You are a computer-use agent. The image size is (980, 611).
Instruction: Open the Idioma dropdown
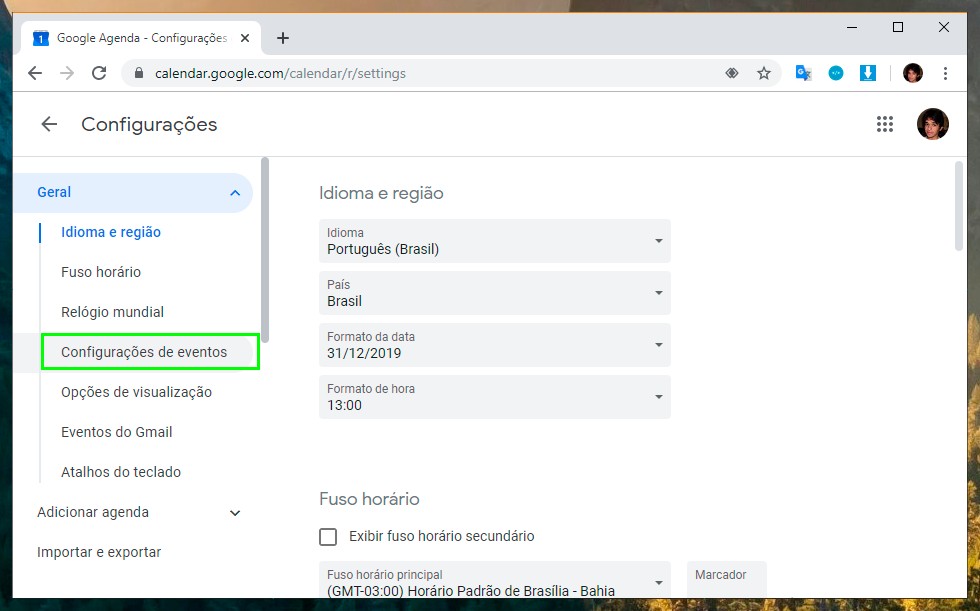494,241
